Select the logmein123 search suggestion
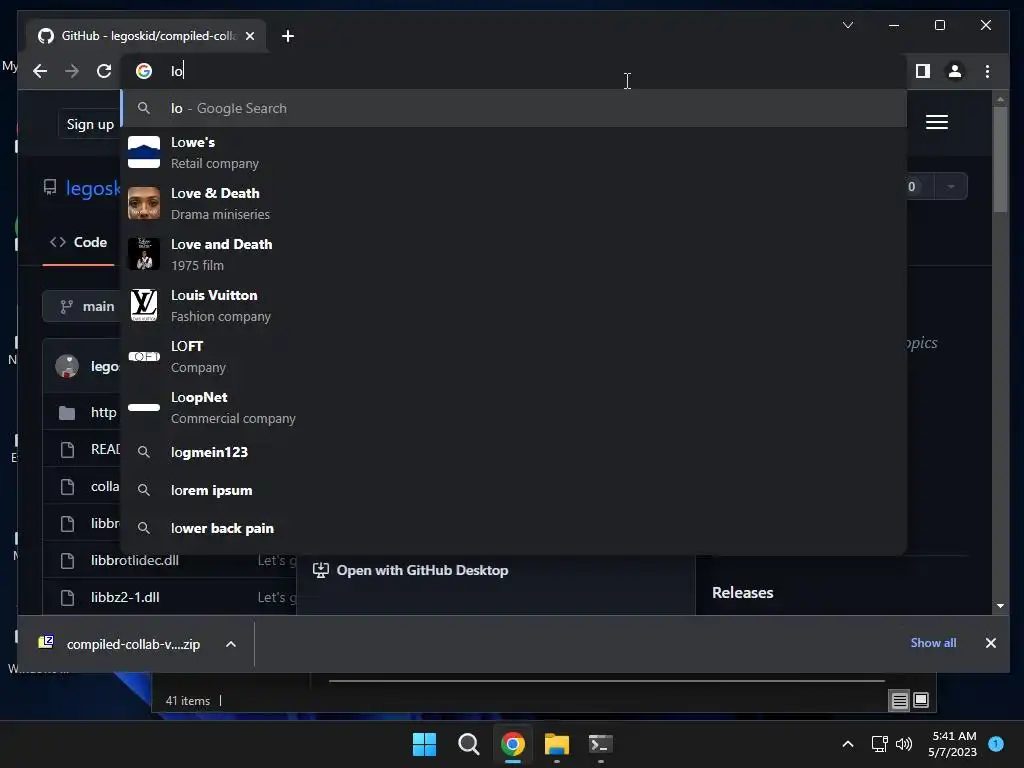This screenshot has height=768, width=1024. (x=514, y=452)
